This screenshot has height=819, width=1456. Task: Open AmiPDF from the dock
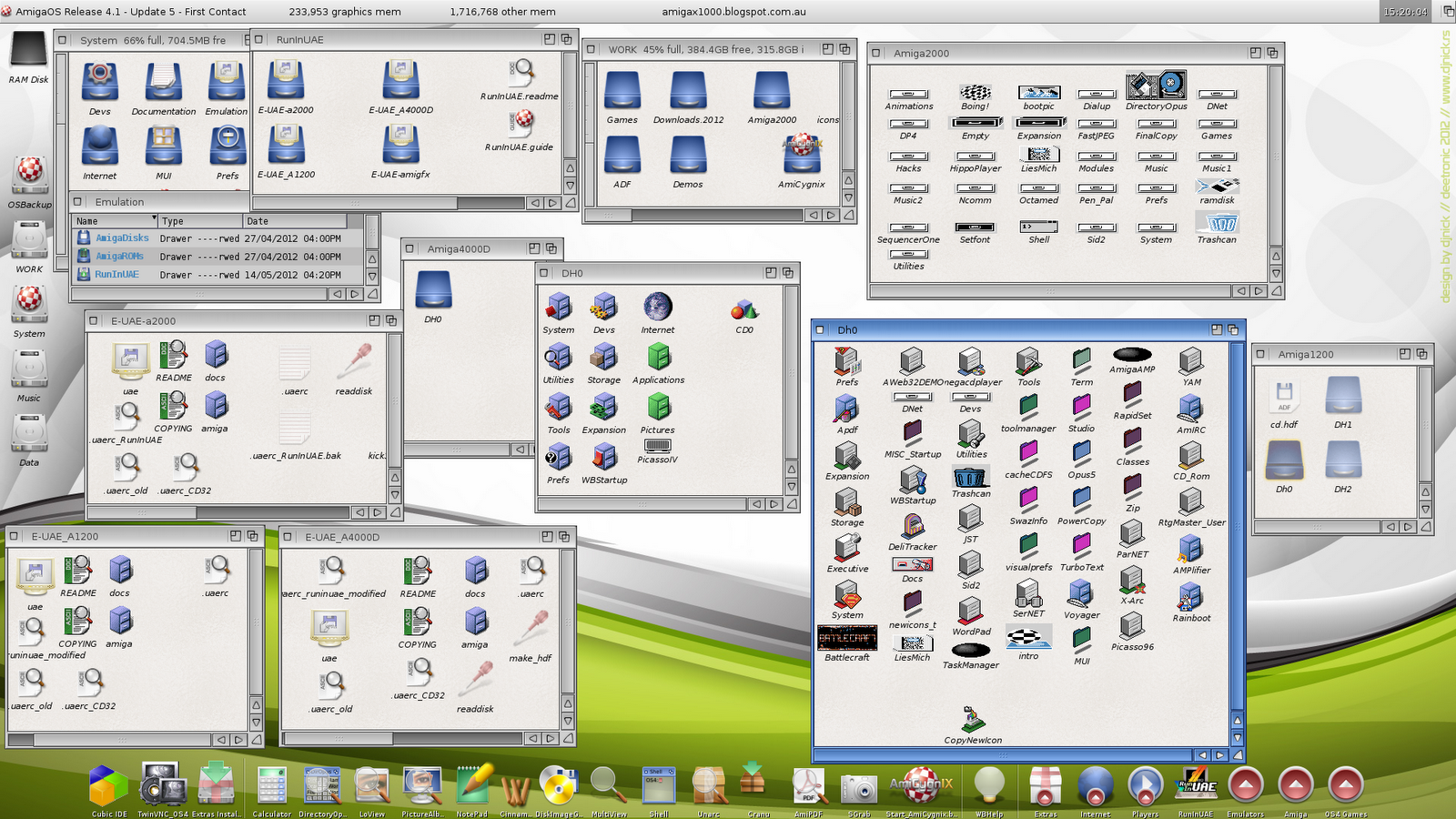[x=808, y=786]
